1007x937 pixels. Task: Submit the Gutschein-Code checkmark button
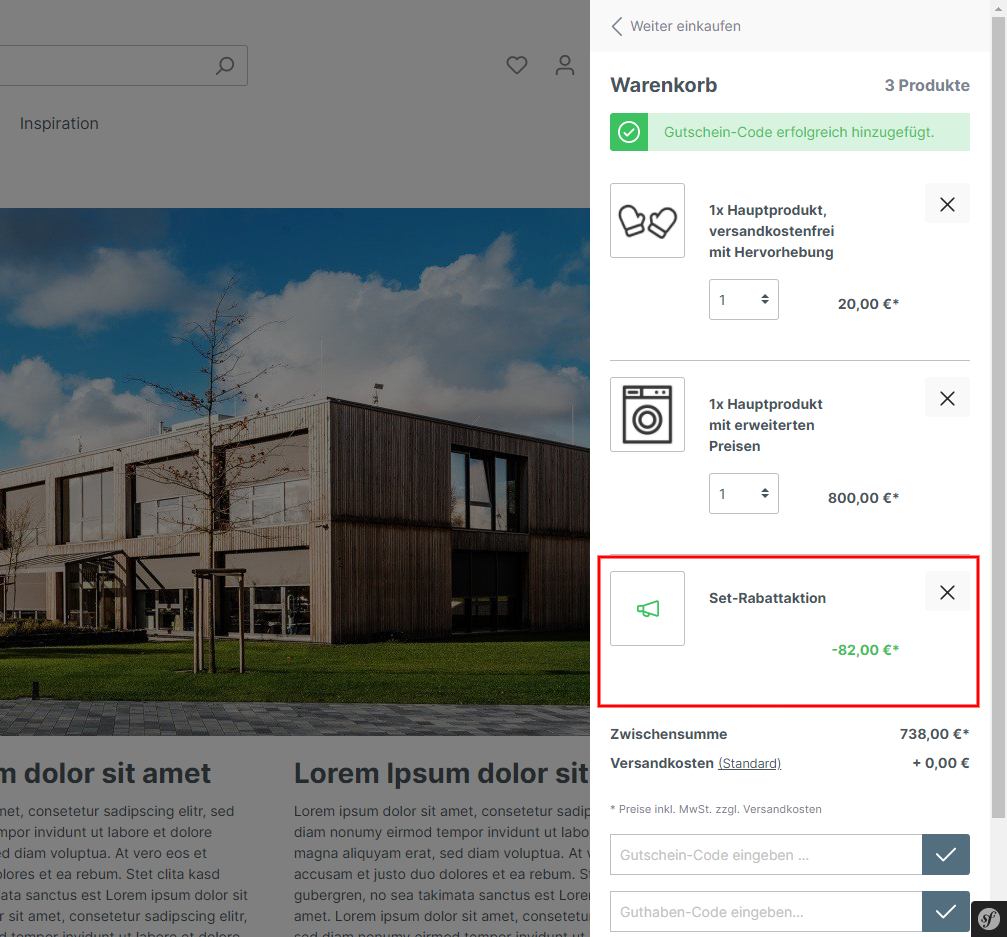click(945, 855)
